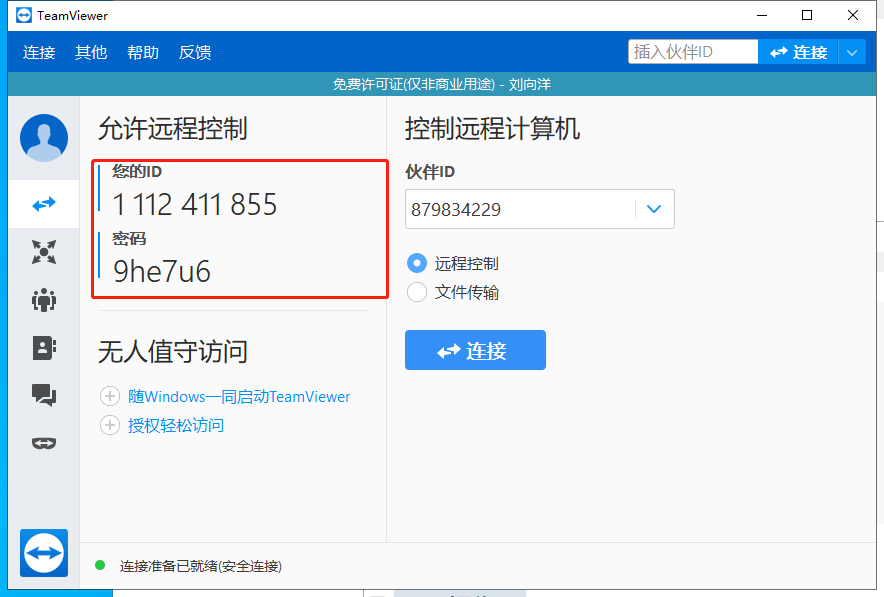The width and height of the screenshot is (884, 597).
Task: Click the large blue 连接 button
Action: coord(475,350)
